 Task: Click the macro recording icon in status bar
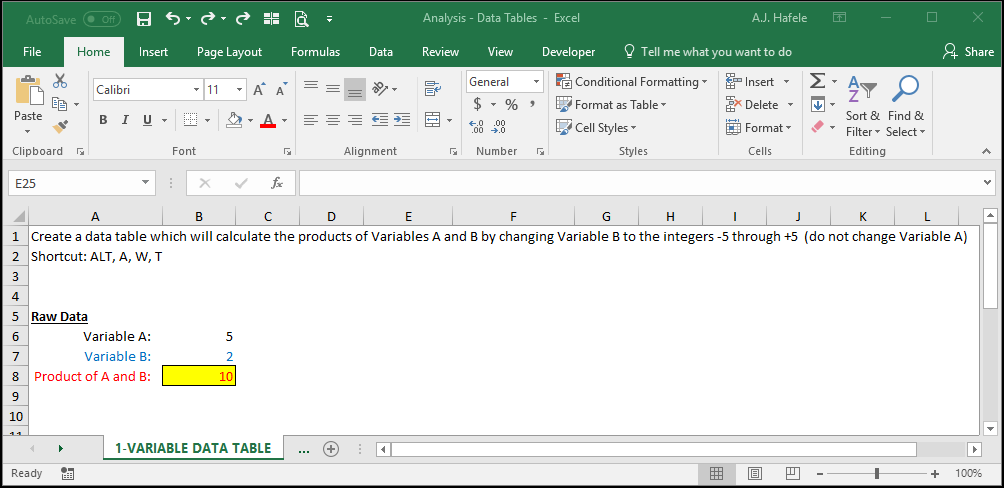(67, 473)
